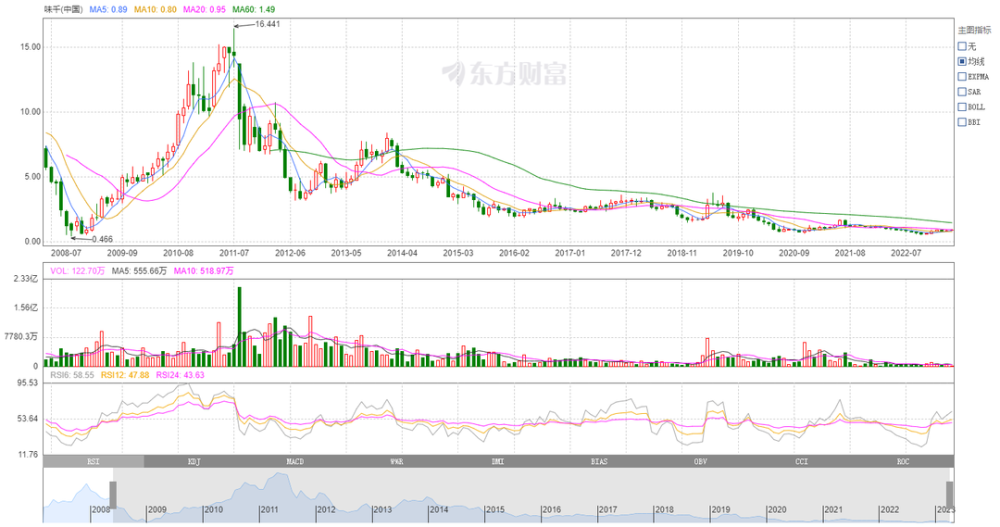
Task: Click the 0.466 low price label
Action: click(x=102, y=239)
